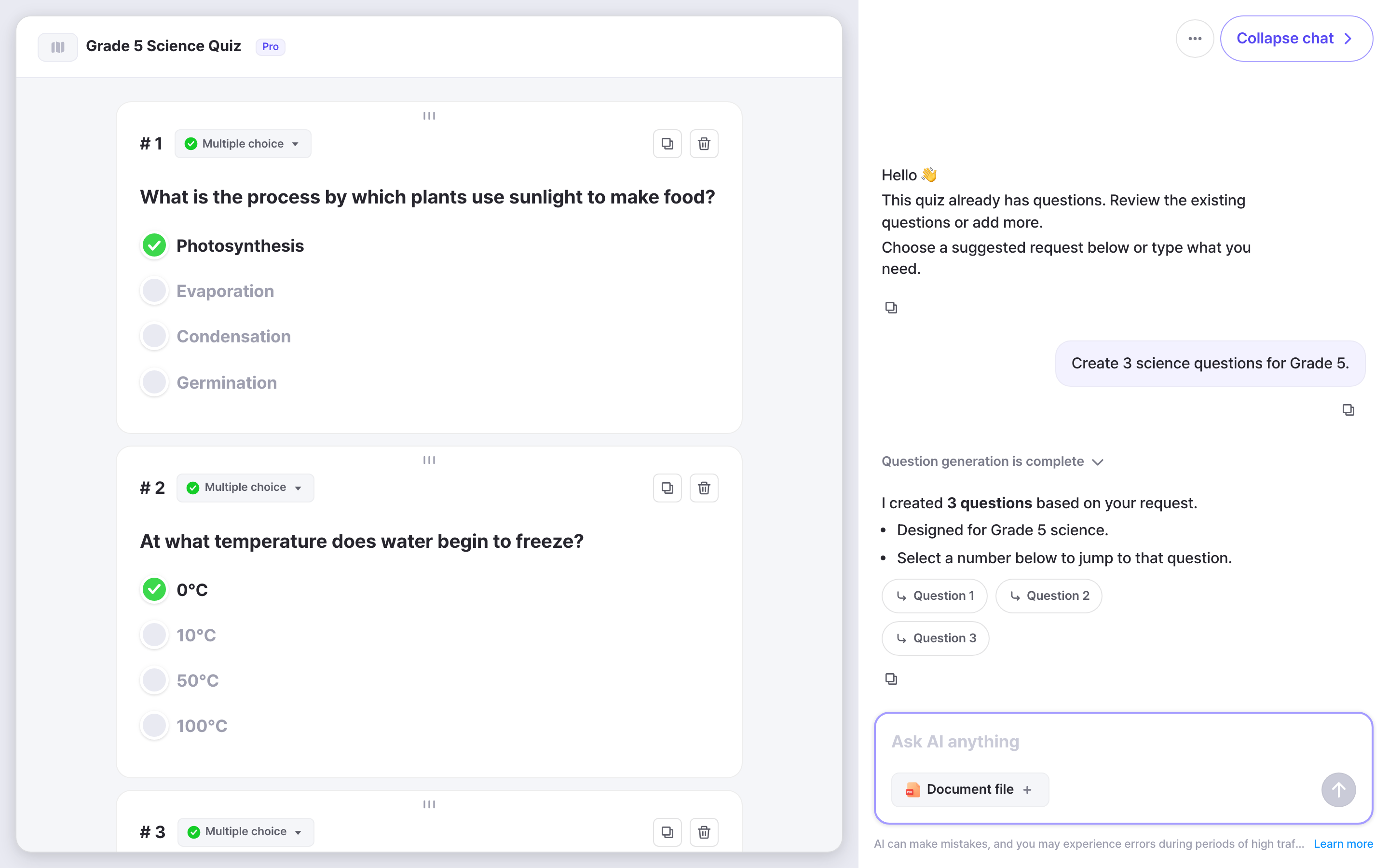This screenshot has width=1389, height=868.
Task: Duplicate question #2
Action: coord(667,488)
